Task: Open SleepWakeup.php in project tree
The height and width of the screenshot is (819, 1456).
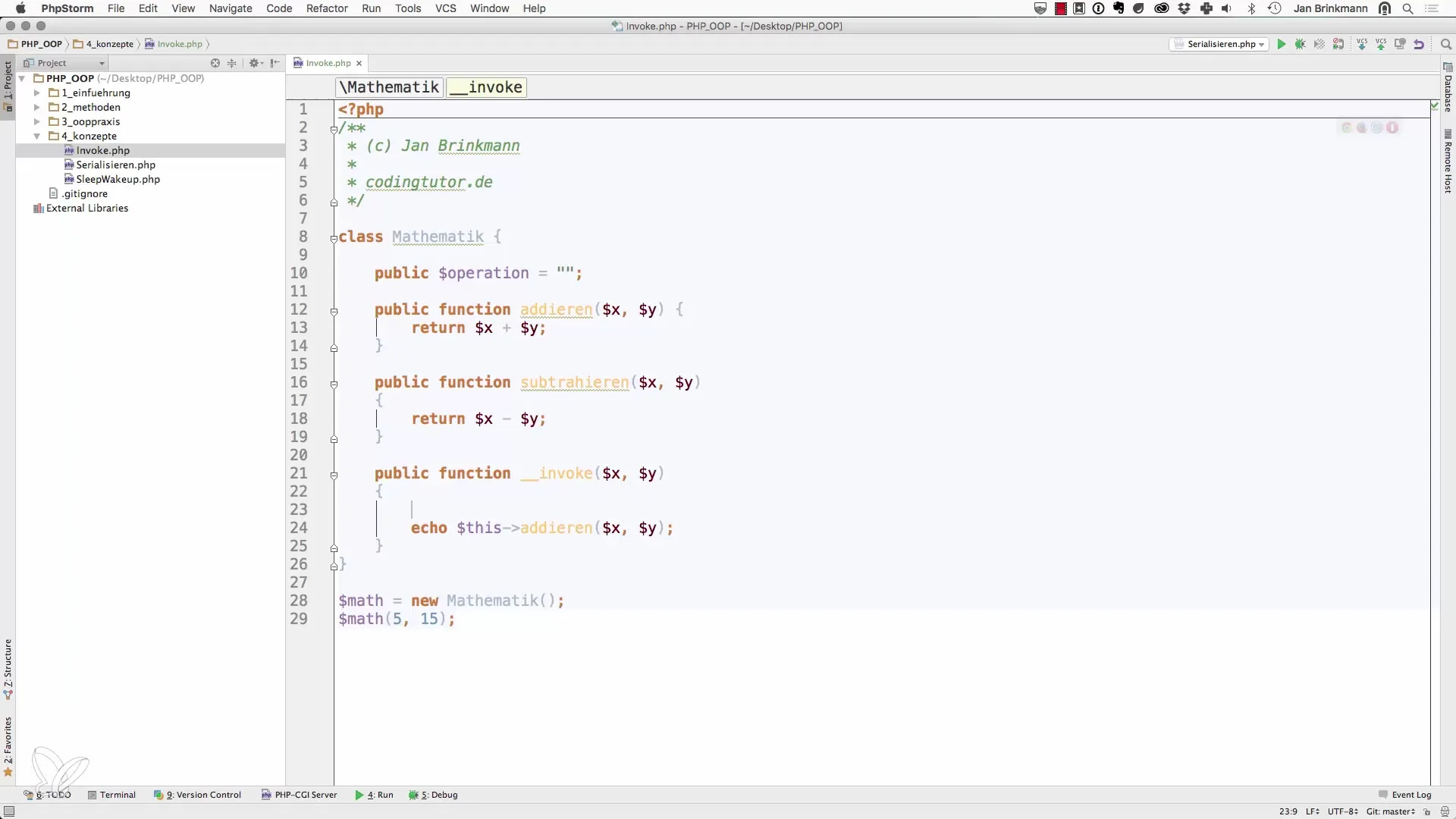Action: (118, 179)
